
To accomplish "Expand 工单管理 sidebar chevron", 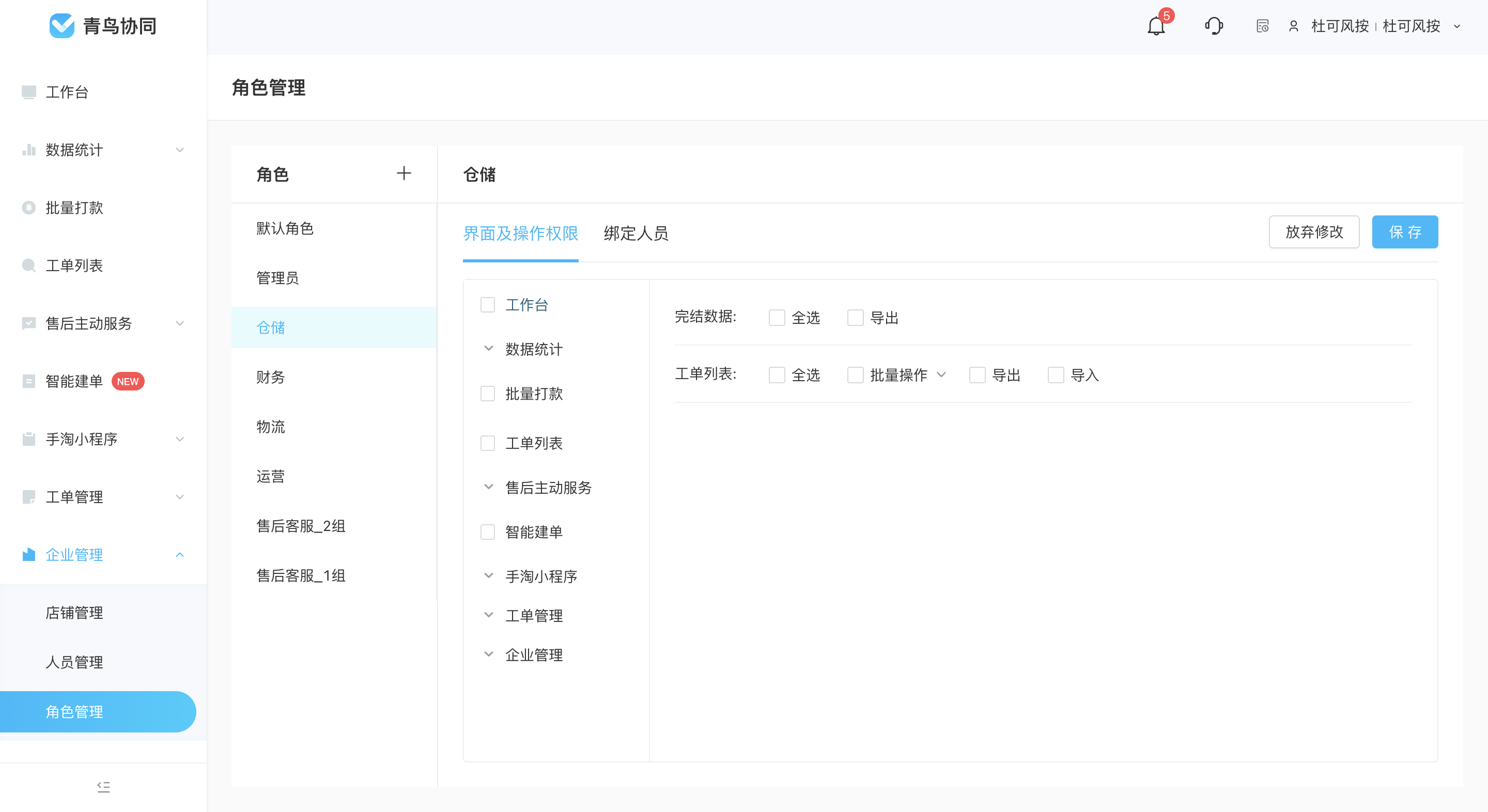I will (180, 497).
